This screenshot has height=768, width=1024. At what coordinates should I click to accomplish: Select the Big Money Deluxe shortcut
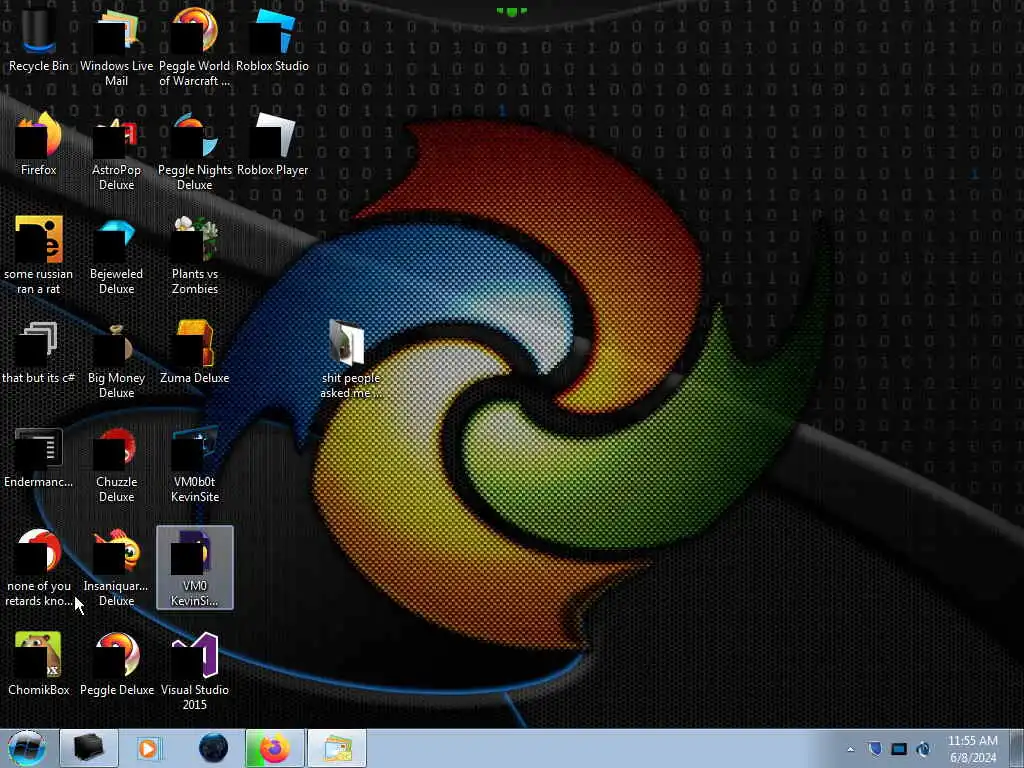[116, 359]
